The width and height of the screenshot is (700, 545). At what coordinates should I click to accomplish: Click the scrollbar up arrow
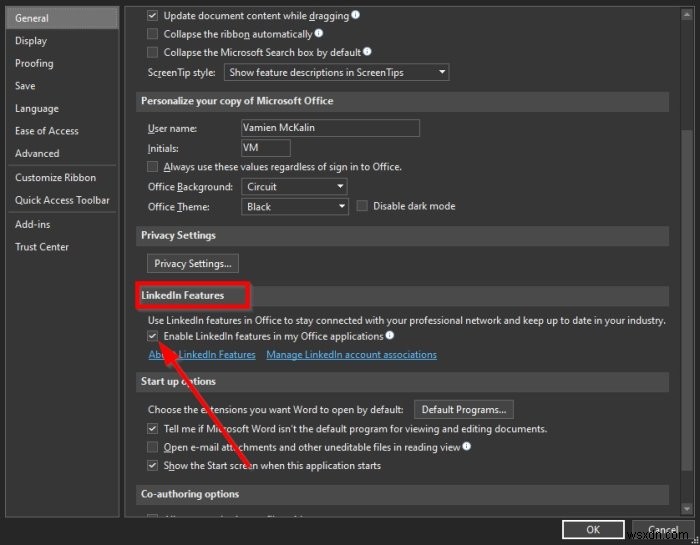click(687, 15)
